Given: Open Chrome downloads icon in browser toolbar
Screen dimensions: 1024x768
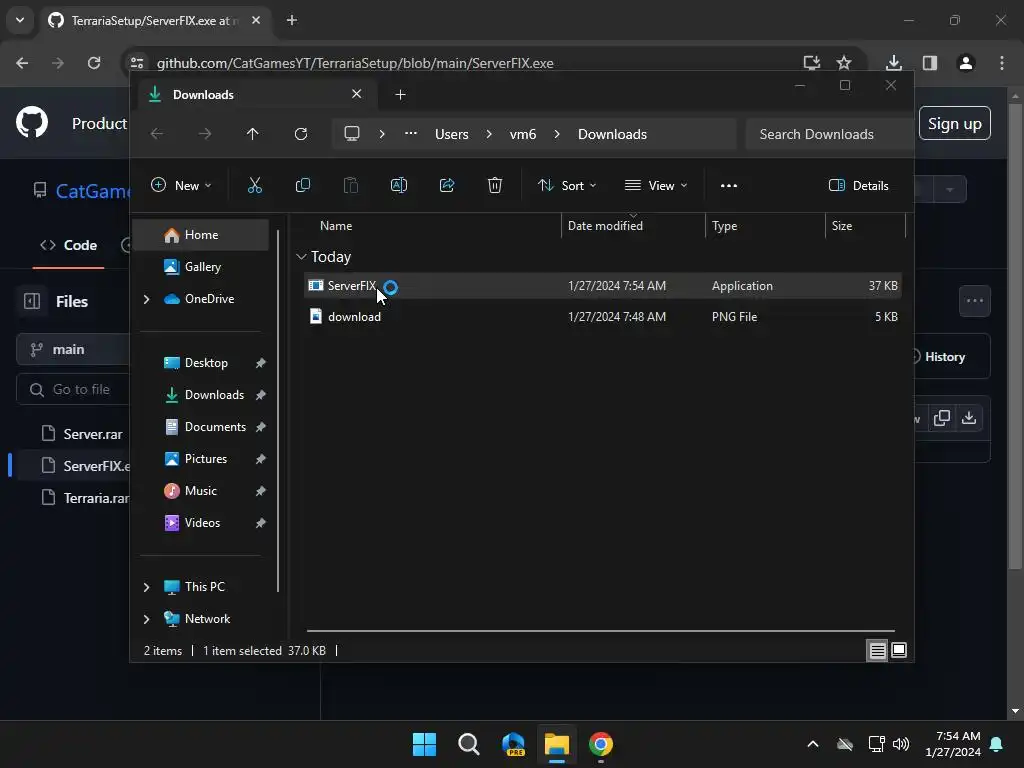Looking at the screenshot, I should tap(893, 63).
